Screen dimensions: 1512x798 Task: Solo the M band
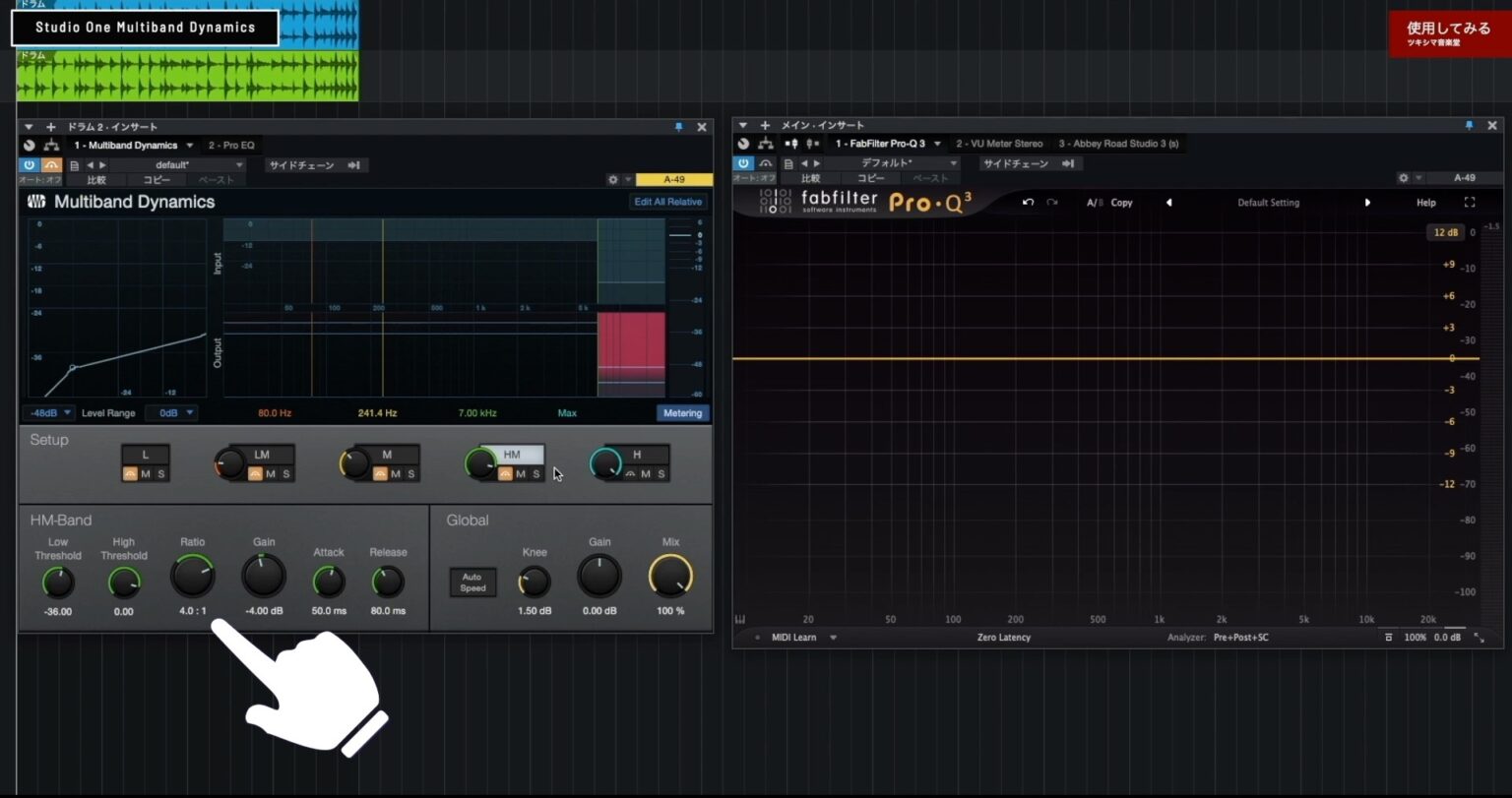(x=411, y=474)
